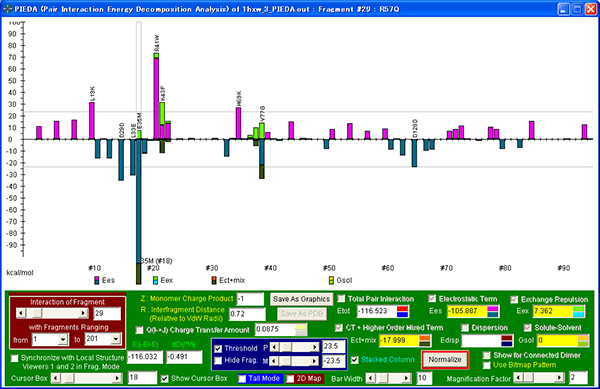Click Threshold M slider left arrow
The width and height of the screenshot is (600, 389).
click(x=275, y=361)
